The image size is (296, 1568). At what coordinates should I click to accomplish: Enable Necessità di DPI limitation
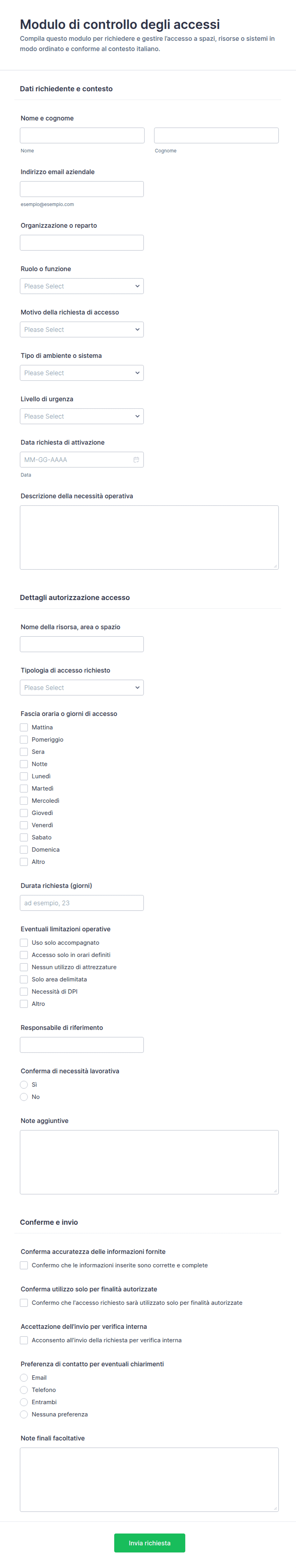point(24,991)
